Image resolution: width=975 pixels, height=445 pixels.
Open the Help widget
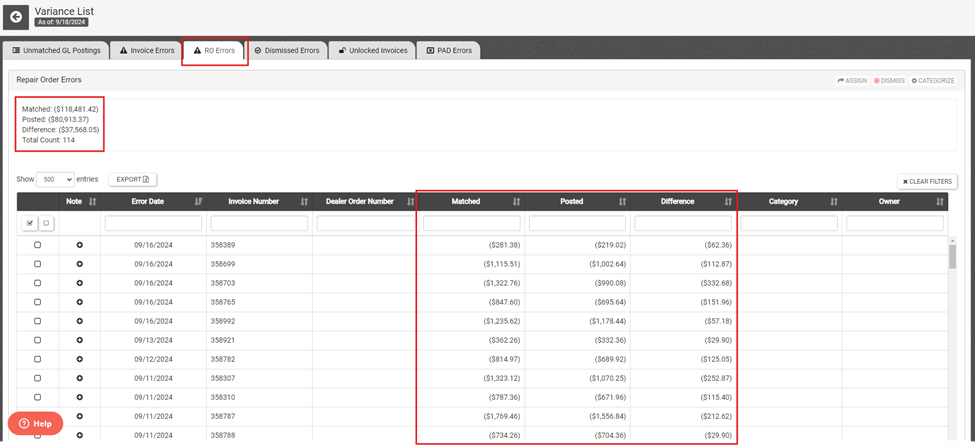(35, 423)
